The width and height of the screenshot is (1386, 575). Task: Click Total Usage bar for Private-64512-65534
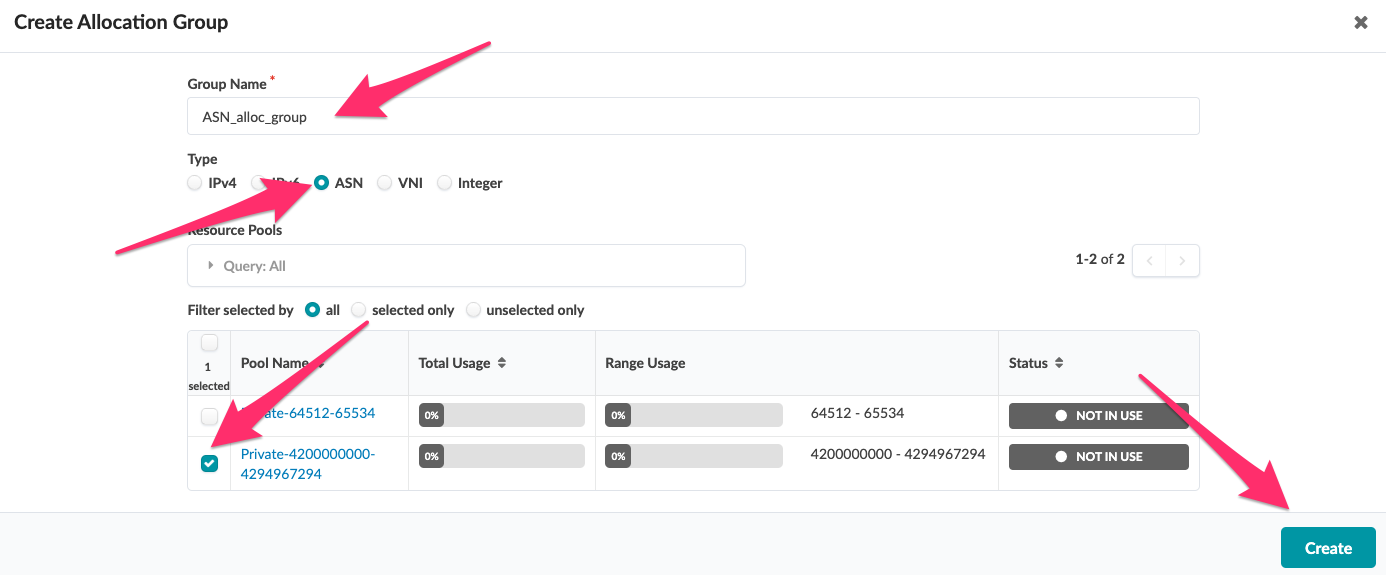pyautogui.click(x=501, y=415)
